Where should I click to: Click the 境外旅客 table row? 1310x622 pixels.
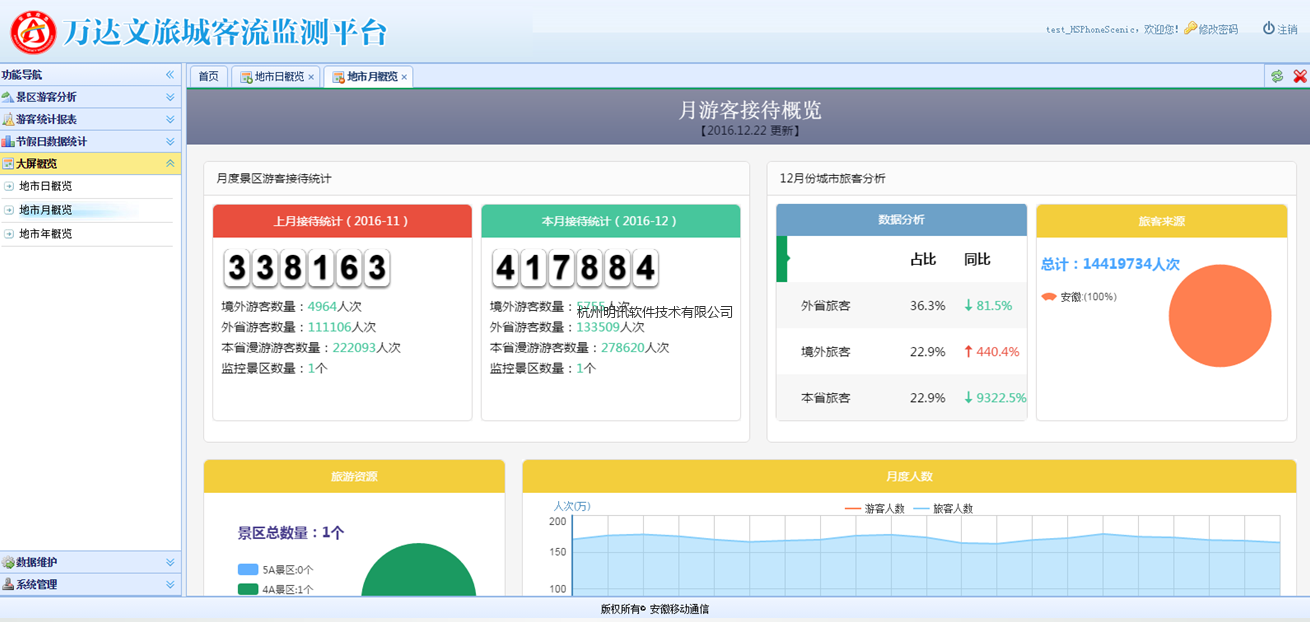(902, 351)
